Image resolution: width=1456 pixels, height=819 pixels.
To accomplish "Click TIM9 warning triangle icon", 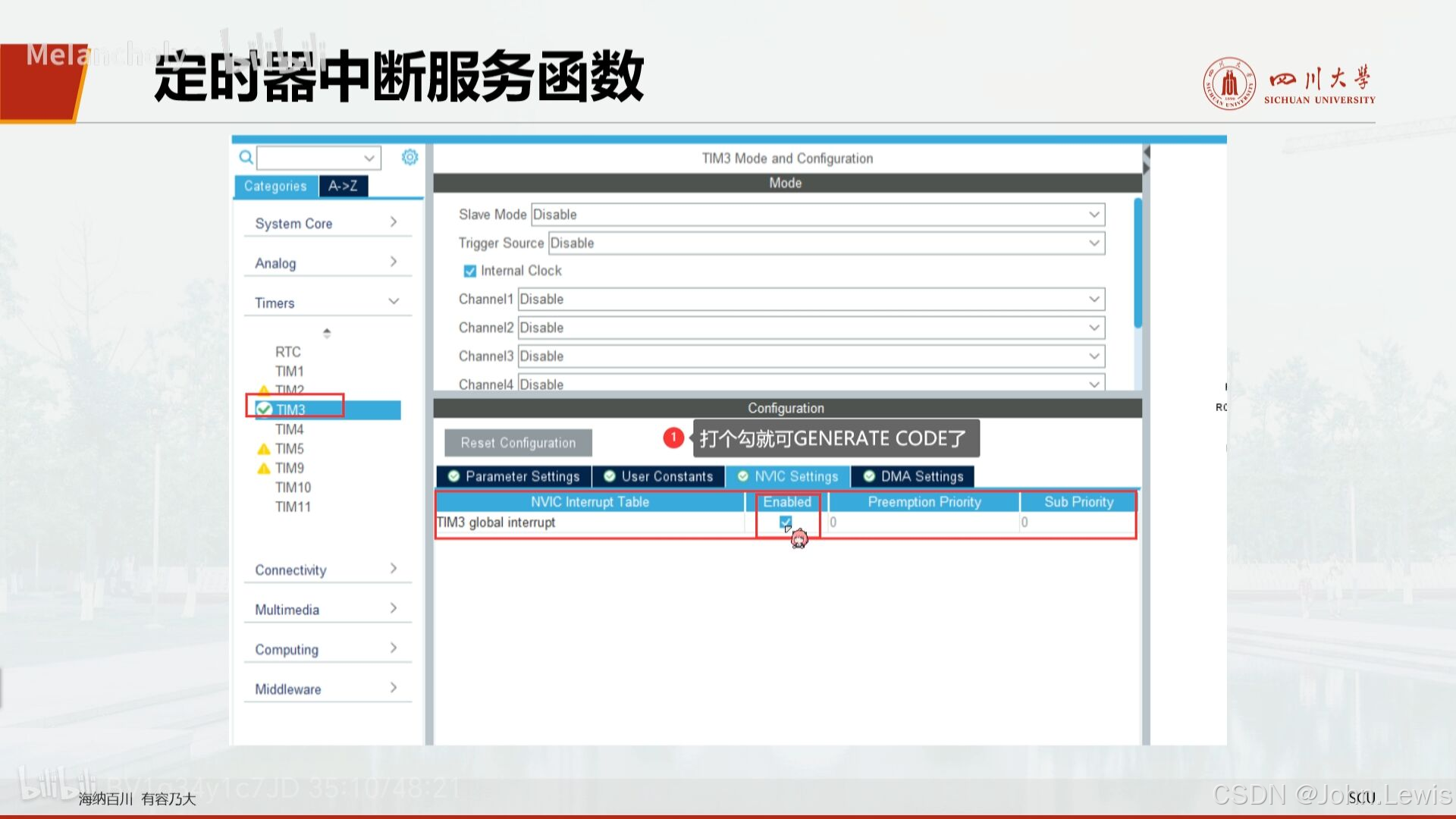I will coord(264,469).
